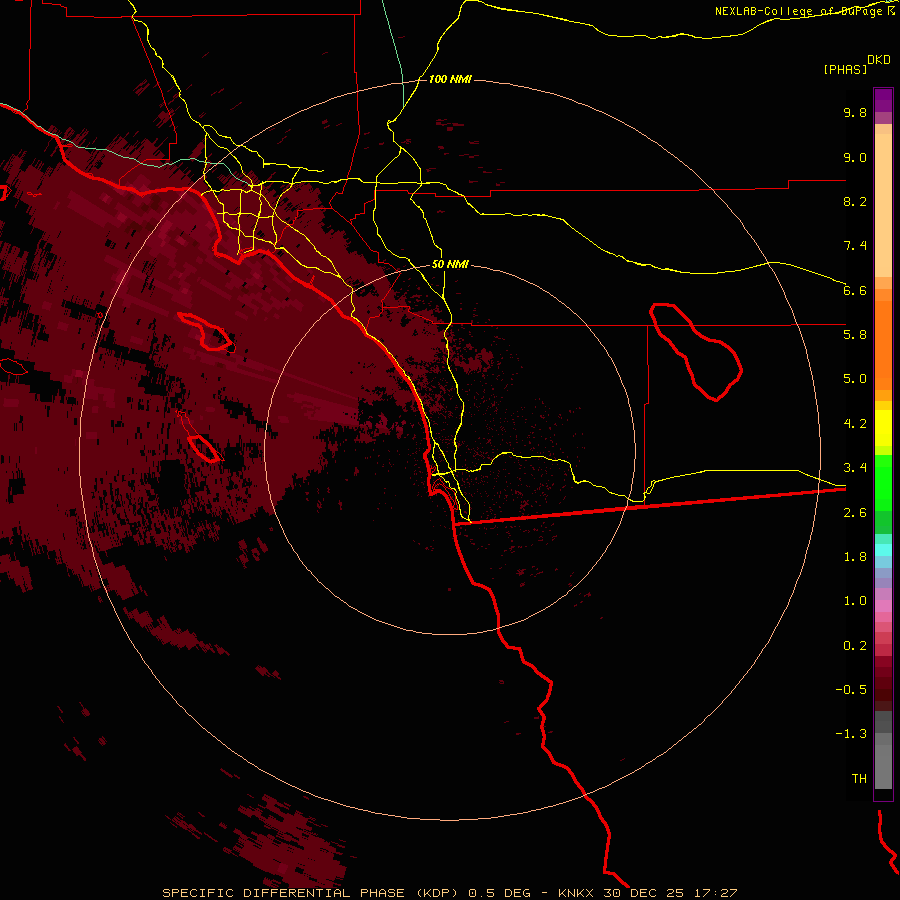Click the DKD units label above color bar
The image size is (900, 900).
click(879, 60)
